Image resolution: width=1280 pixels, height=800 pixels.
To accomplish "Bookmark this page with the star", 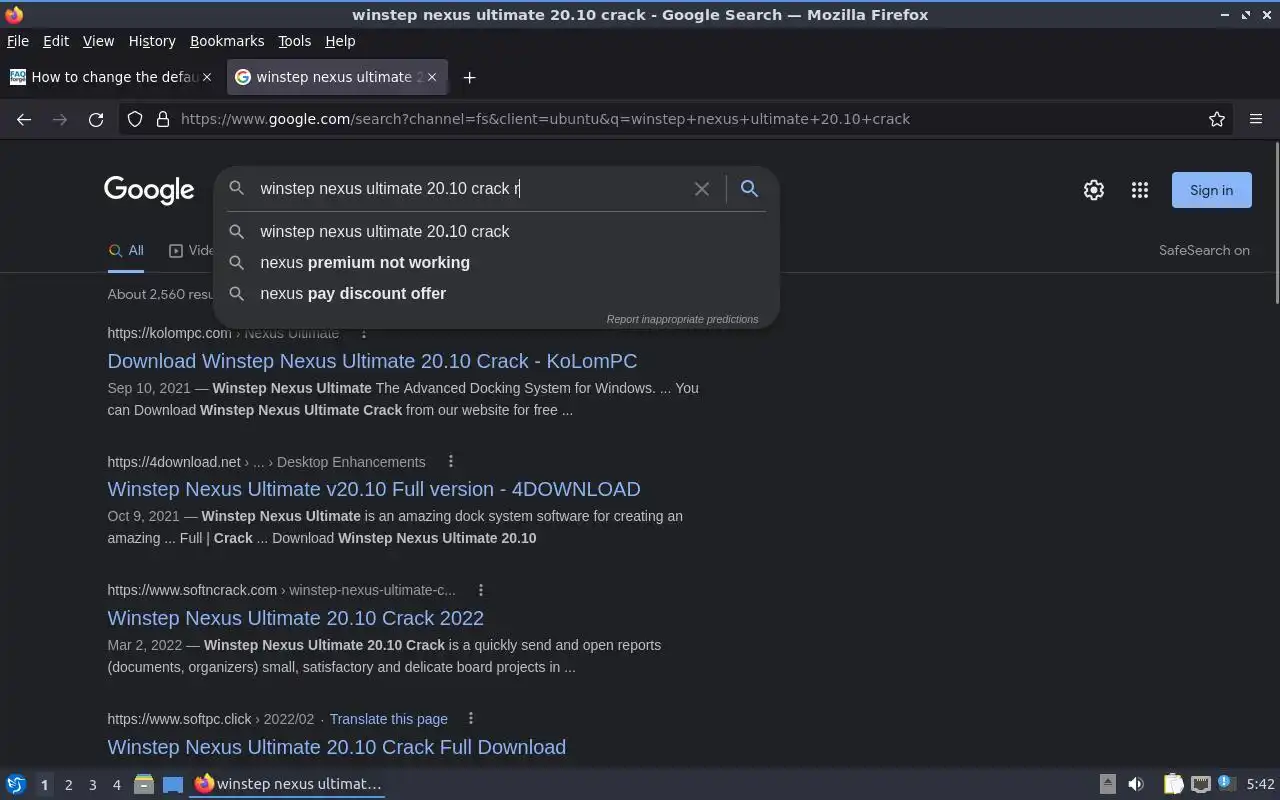I will point(1217,119).
